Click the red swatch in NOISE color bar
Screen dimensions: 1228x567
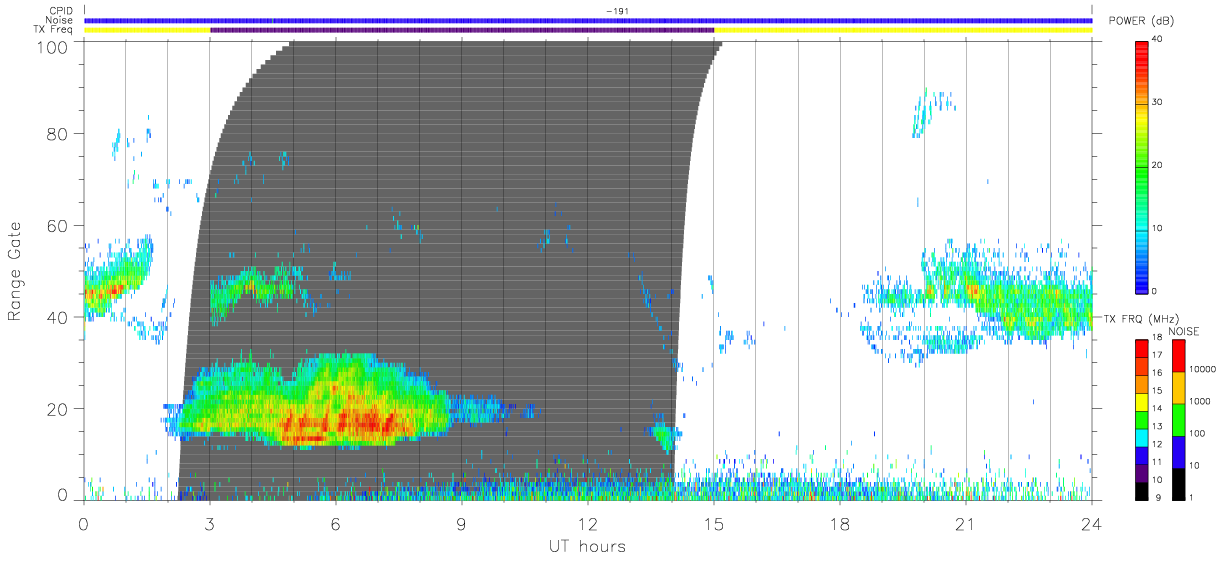pyautogui.click(x=1178, y=355)
